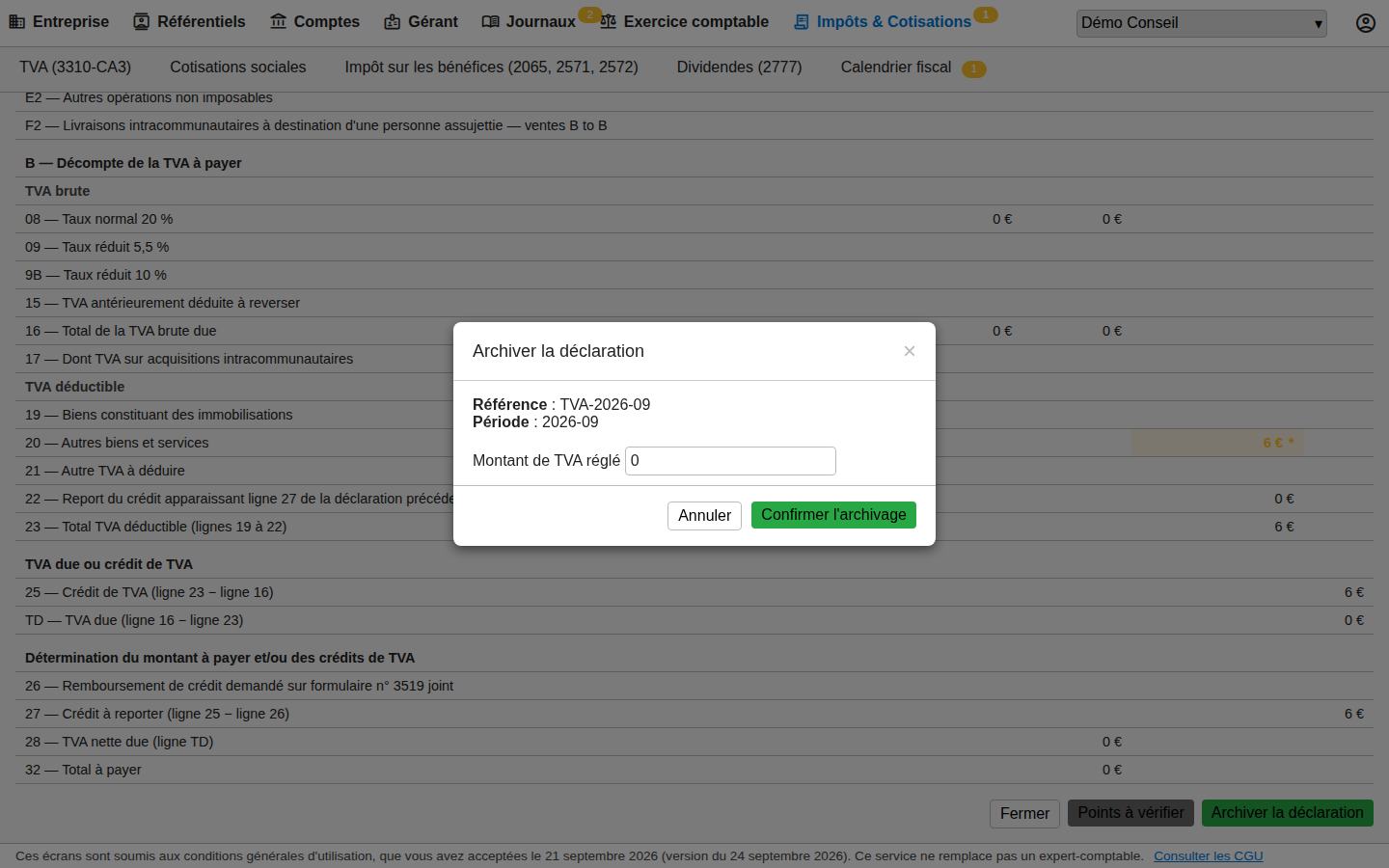The image size is (1389, 868).
Task: Switch to the Calendrier fiscal tab
Action: 896,67
